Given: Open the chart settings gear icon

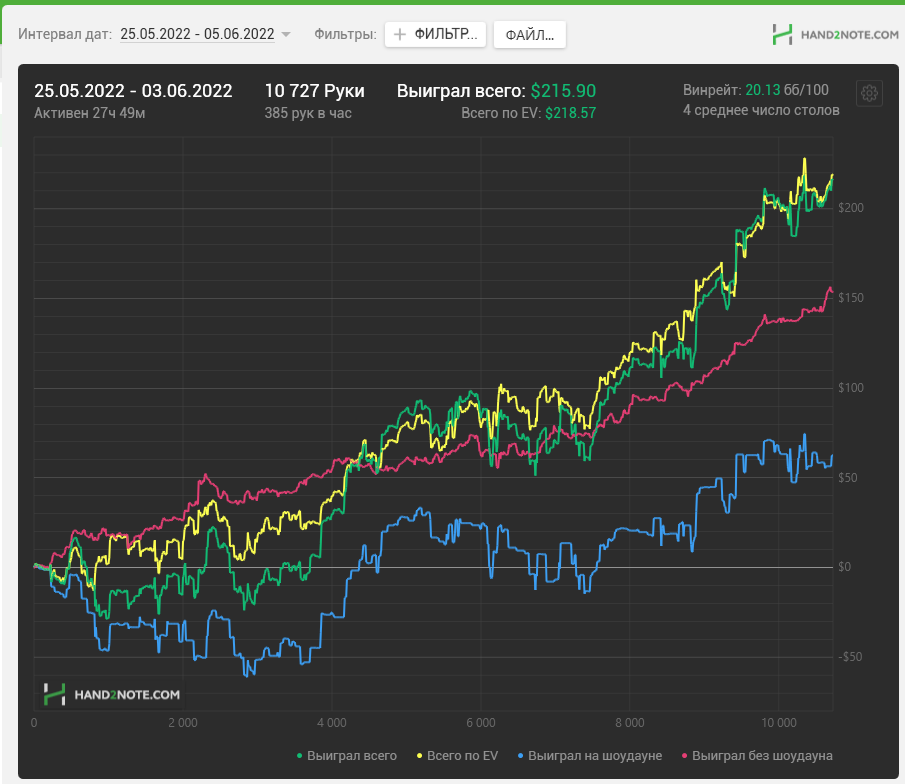Looking at the screenshot, I should pos(869,93).
